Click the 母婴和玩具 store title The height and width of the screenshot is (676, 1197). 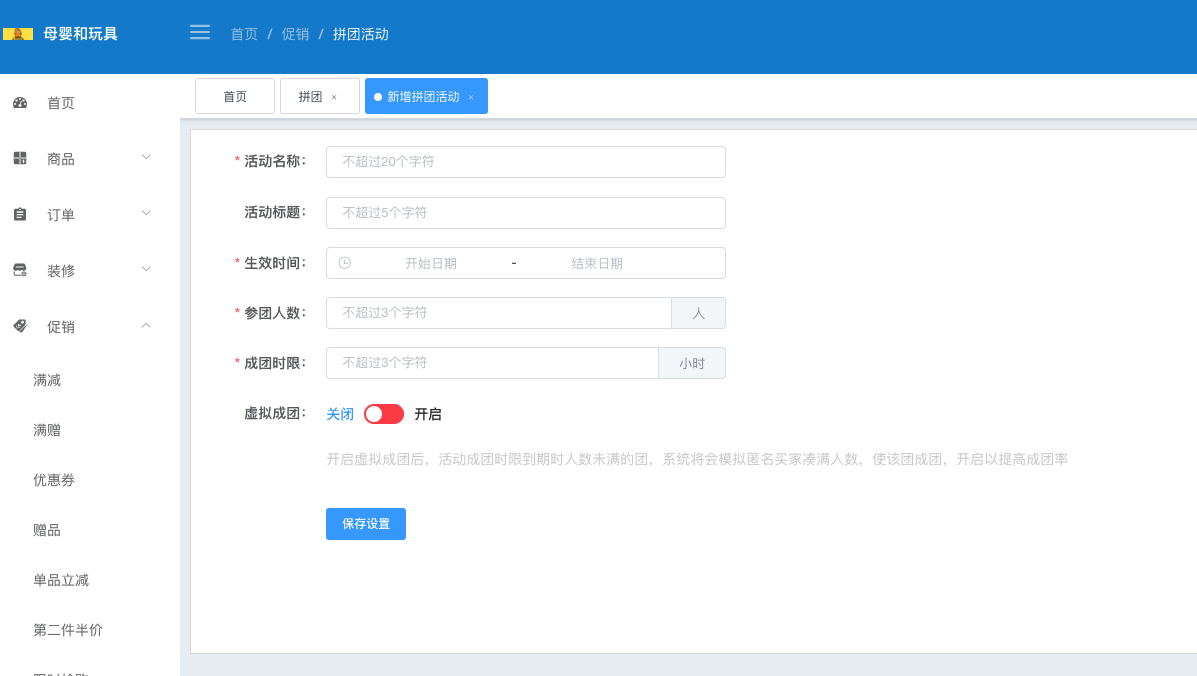pyautogui.click(x=80, y=34)
